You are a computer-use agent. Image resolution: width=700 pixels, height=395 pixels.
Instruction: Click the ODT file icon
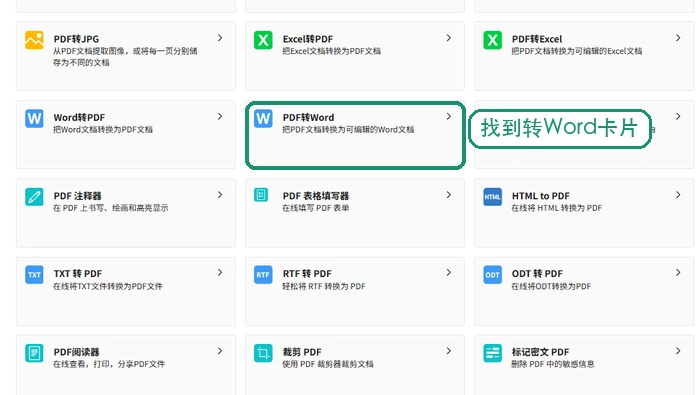(x=492, y=275)
